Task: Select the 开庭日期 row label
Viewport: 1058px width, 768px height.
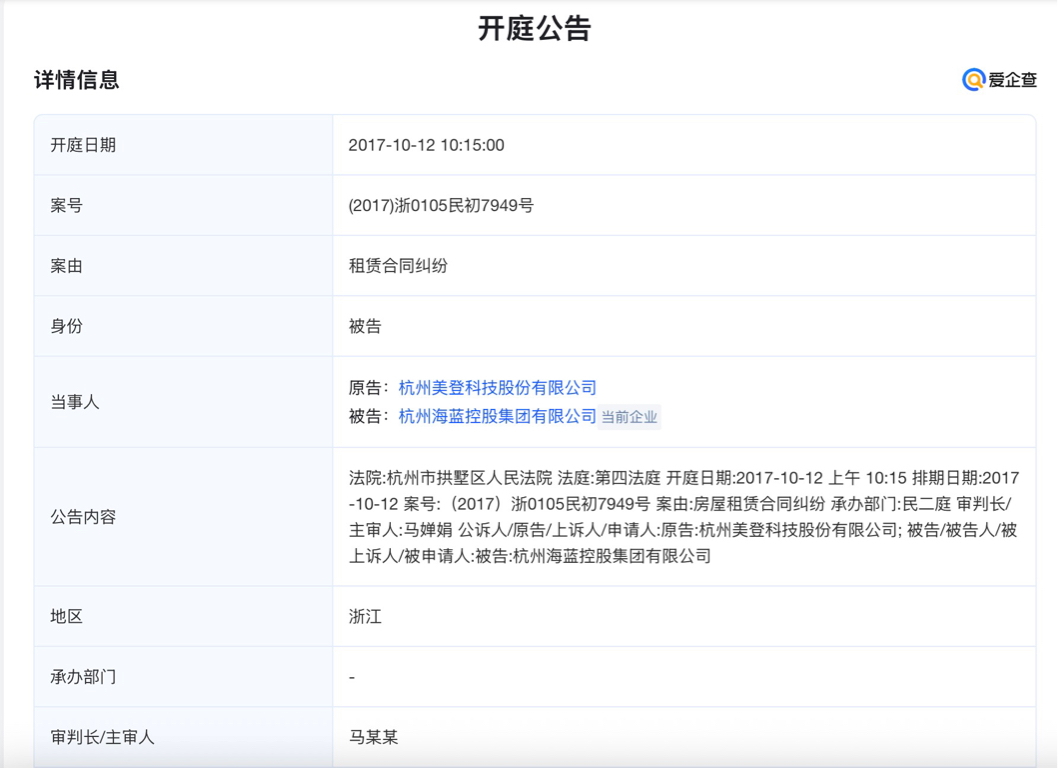Action: pyautogui.click(x=83, y=145)
